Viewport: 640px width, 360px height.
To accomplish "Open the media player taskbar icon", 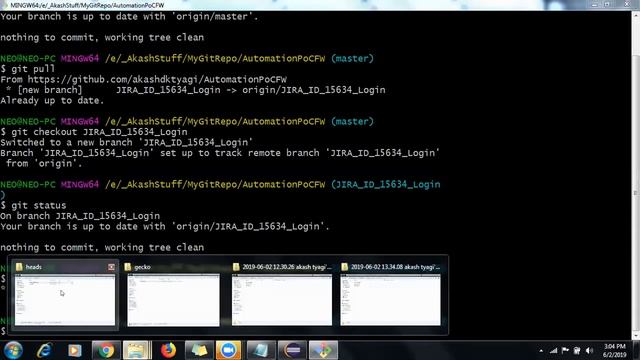I will [75, 350].
